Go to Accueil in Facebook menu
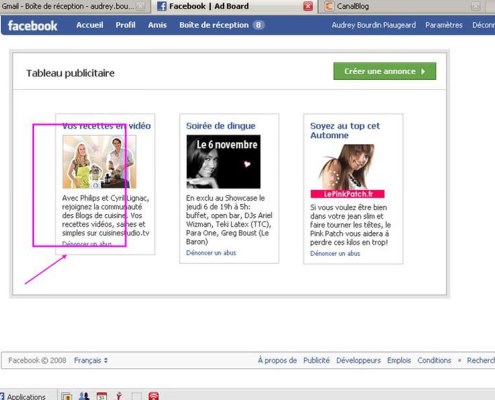Image resolution: width=495 pixels, height=400 pixels. coord(90,25)
